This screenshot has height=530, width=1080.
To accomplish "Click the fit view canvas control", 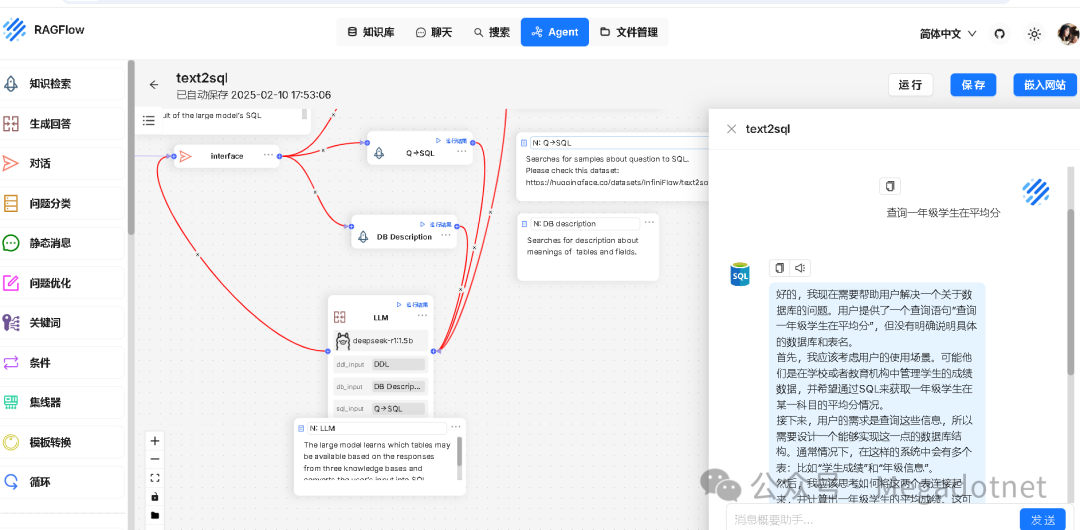I will [155, 478].
